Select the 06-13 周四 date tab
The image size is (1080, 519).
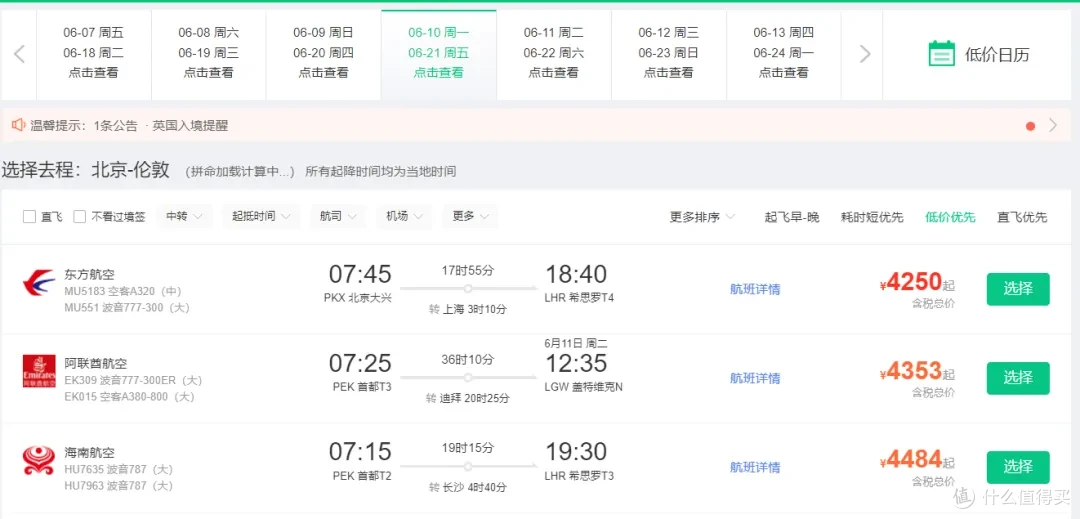784,54
